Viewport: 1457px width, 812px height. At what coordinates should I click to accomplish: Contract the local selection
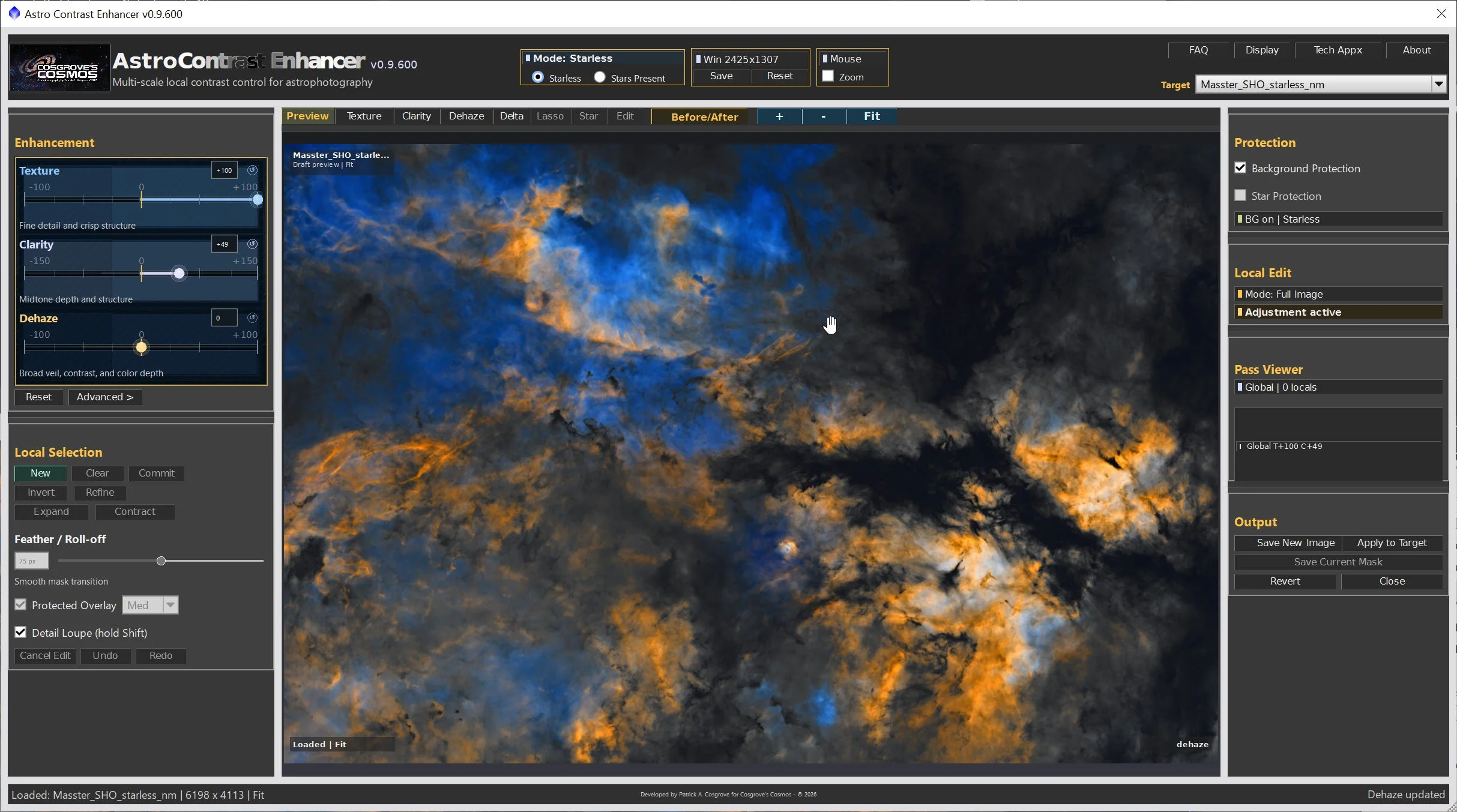pos(135,512)
